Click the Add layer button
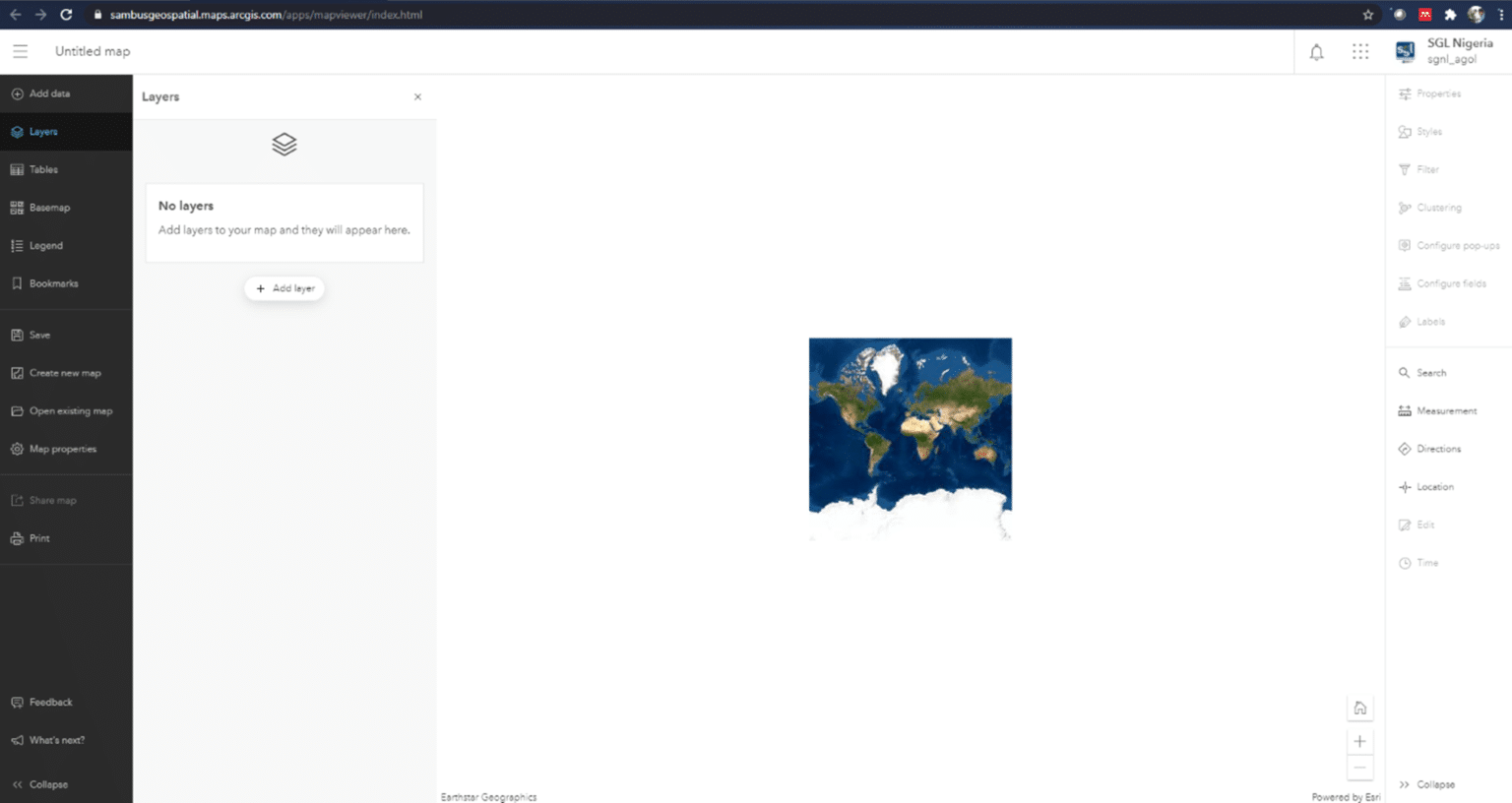This screenshot has height=803, width=1512. pos(283,288)
